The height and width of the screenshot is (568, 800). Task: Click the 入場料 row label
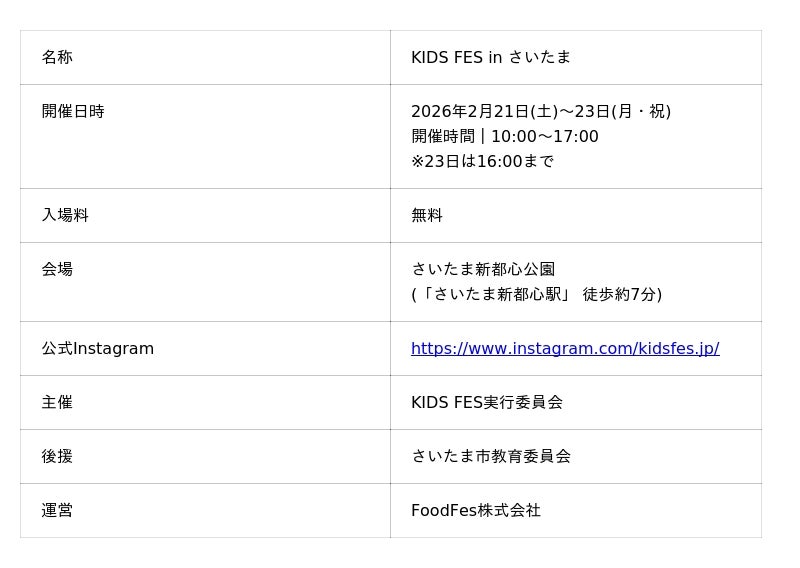tap(65, 216)
